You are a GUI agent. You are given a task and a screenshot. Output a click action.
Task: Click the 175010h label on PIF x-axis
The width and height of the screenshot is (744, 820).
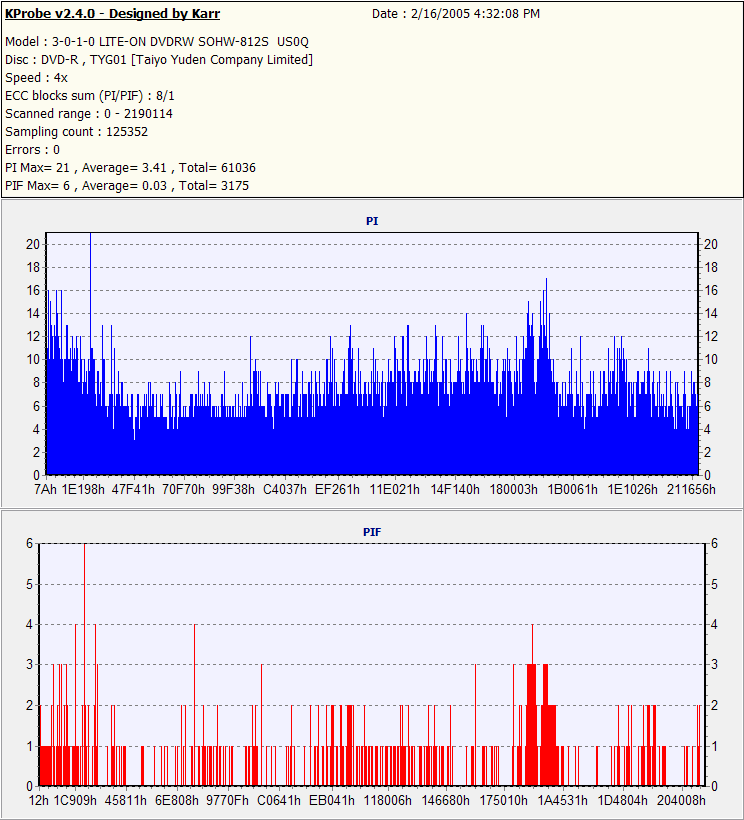[503, 801]
